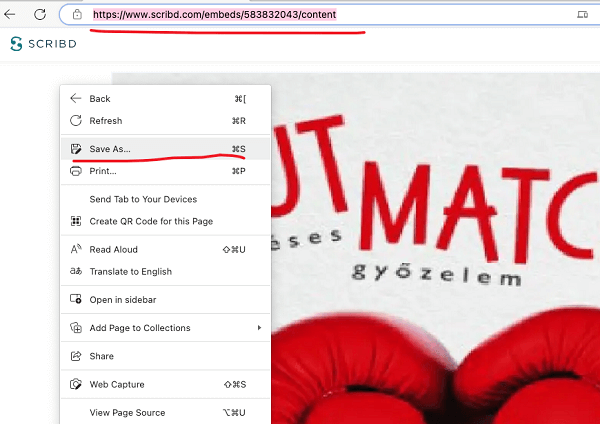Screen dimensions: 600x424
Task: Click the Save As disk icon
Action: click(x=76, y=149)
